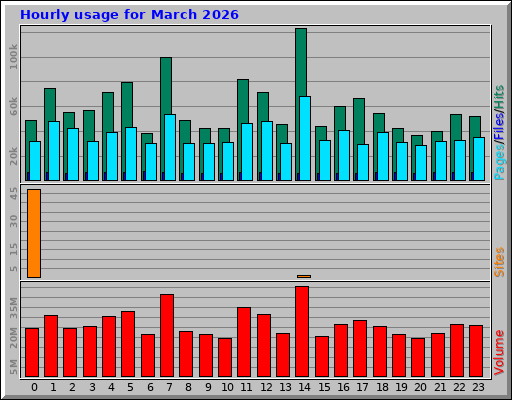Click the hour label '18' on the x-axis
The width and height of the screenshot is (512, 400).
point(382,387)
